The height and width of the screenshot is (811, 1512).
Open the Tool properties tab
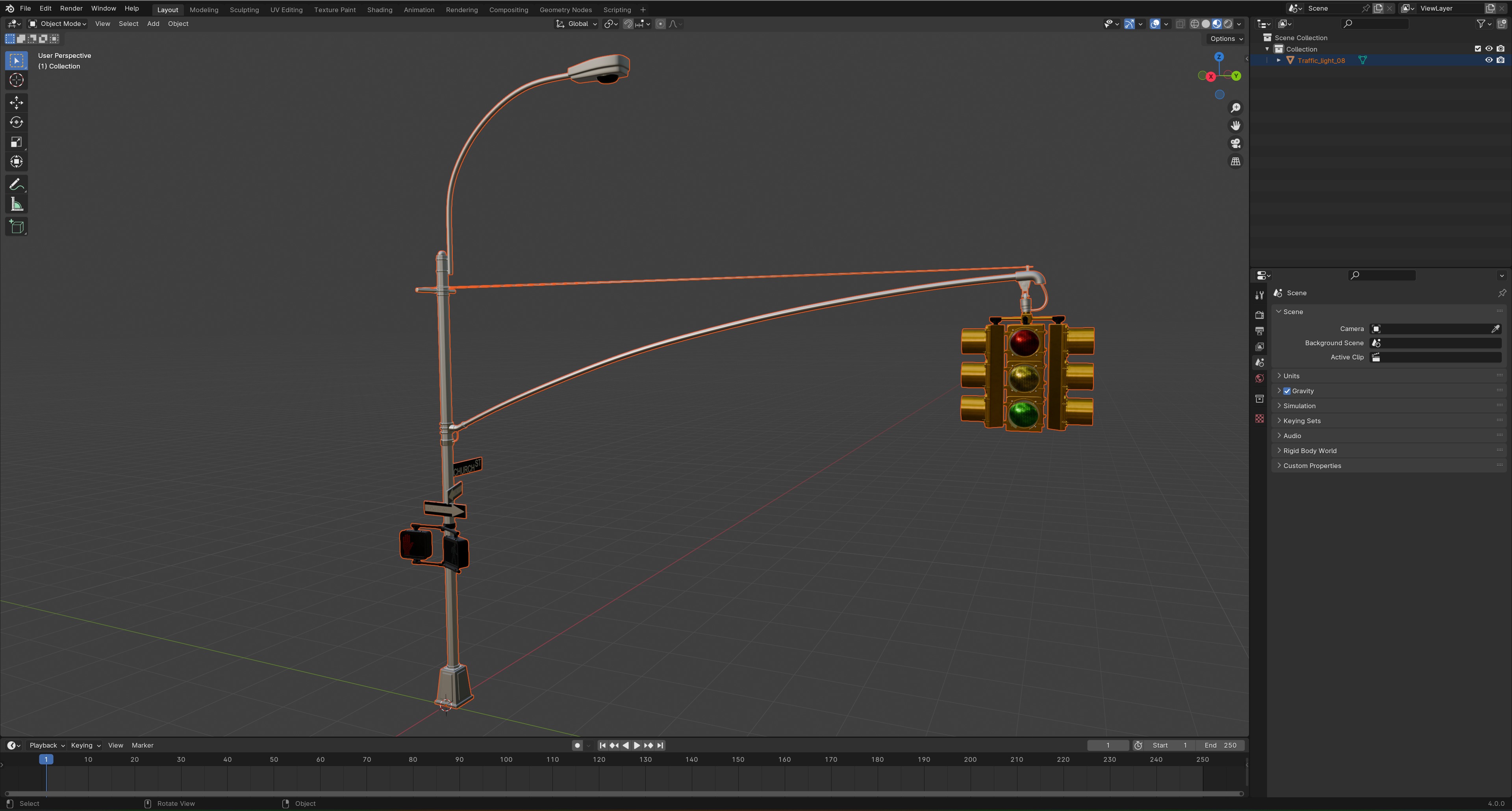coord(1260,295)
